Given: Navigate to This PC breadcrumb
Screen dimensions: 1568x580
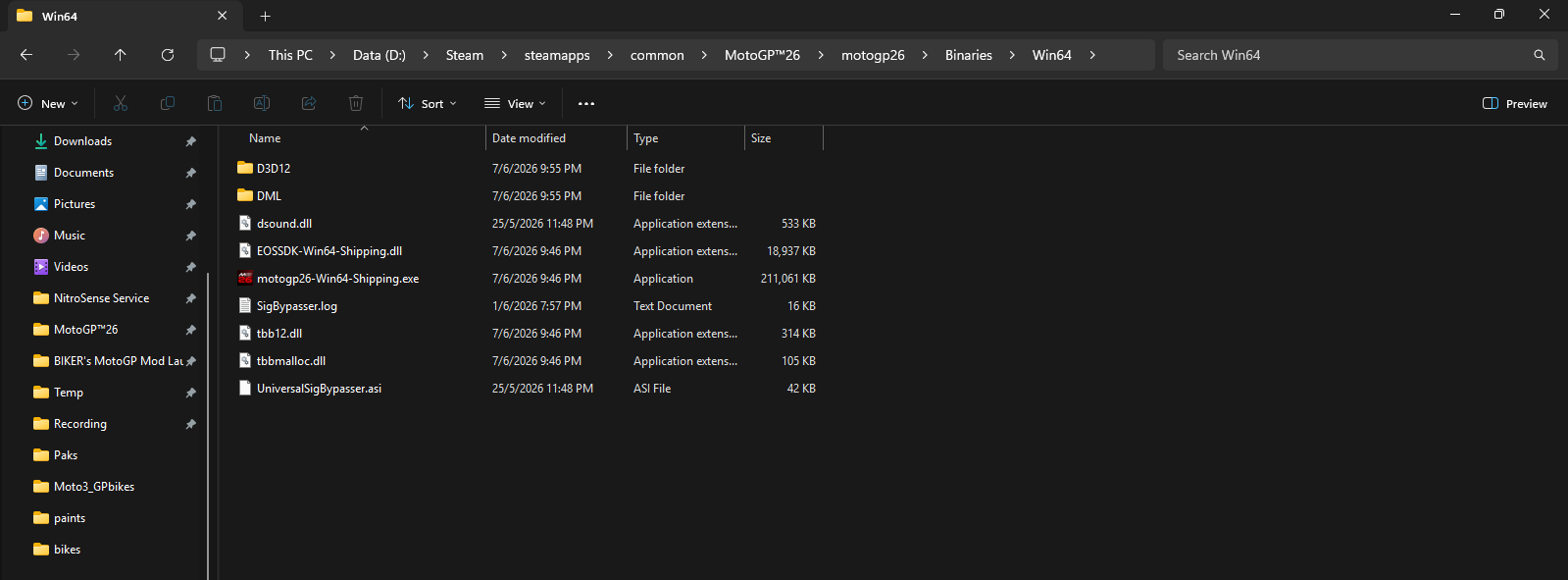Looking at the screenshot, I should click(290, 55).
